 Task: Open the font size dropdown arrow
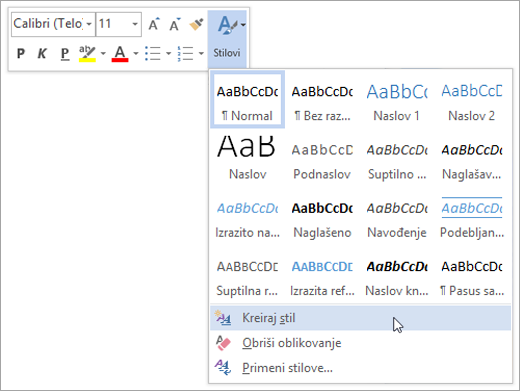point(135,24)
